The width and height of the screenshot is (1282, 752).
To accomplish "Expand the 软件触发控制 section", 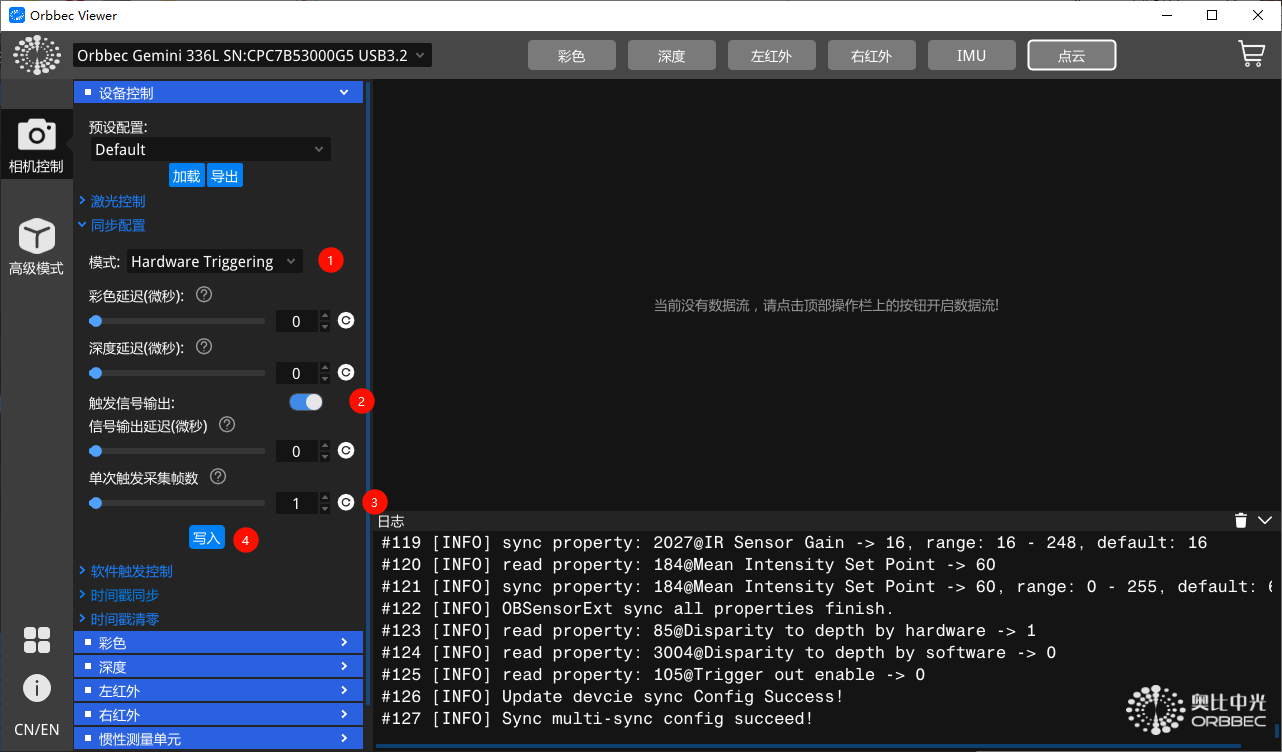I will pyautogui.click(x=131, y=571).
